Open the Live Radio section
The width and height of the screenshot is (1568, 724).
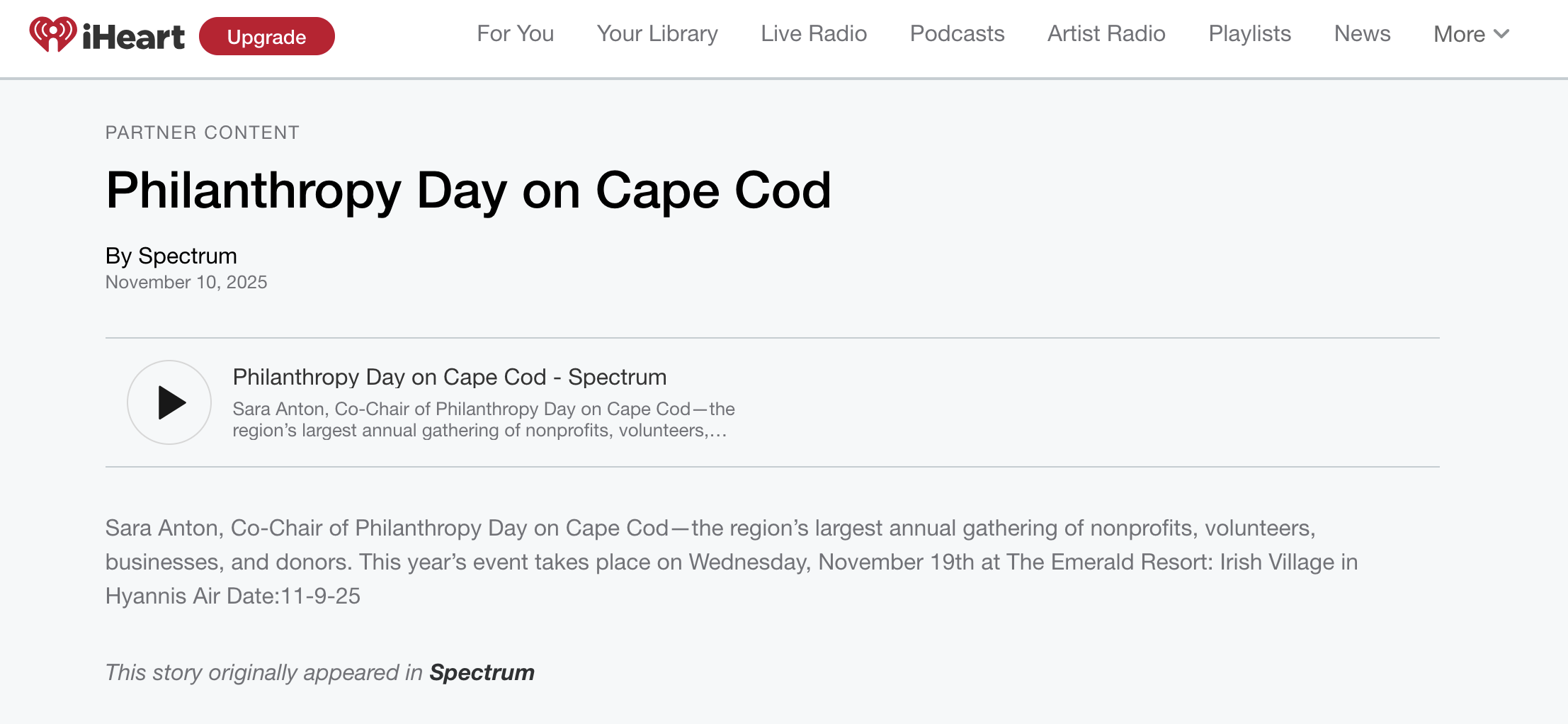[x=813, y=33]
